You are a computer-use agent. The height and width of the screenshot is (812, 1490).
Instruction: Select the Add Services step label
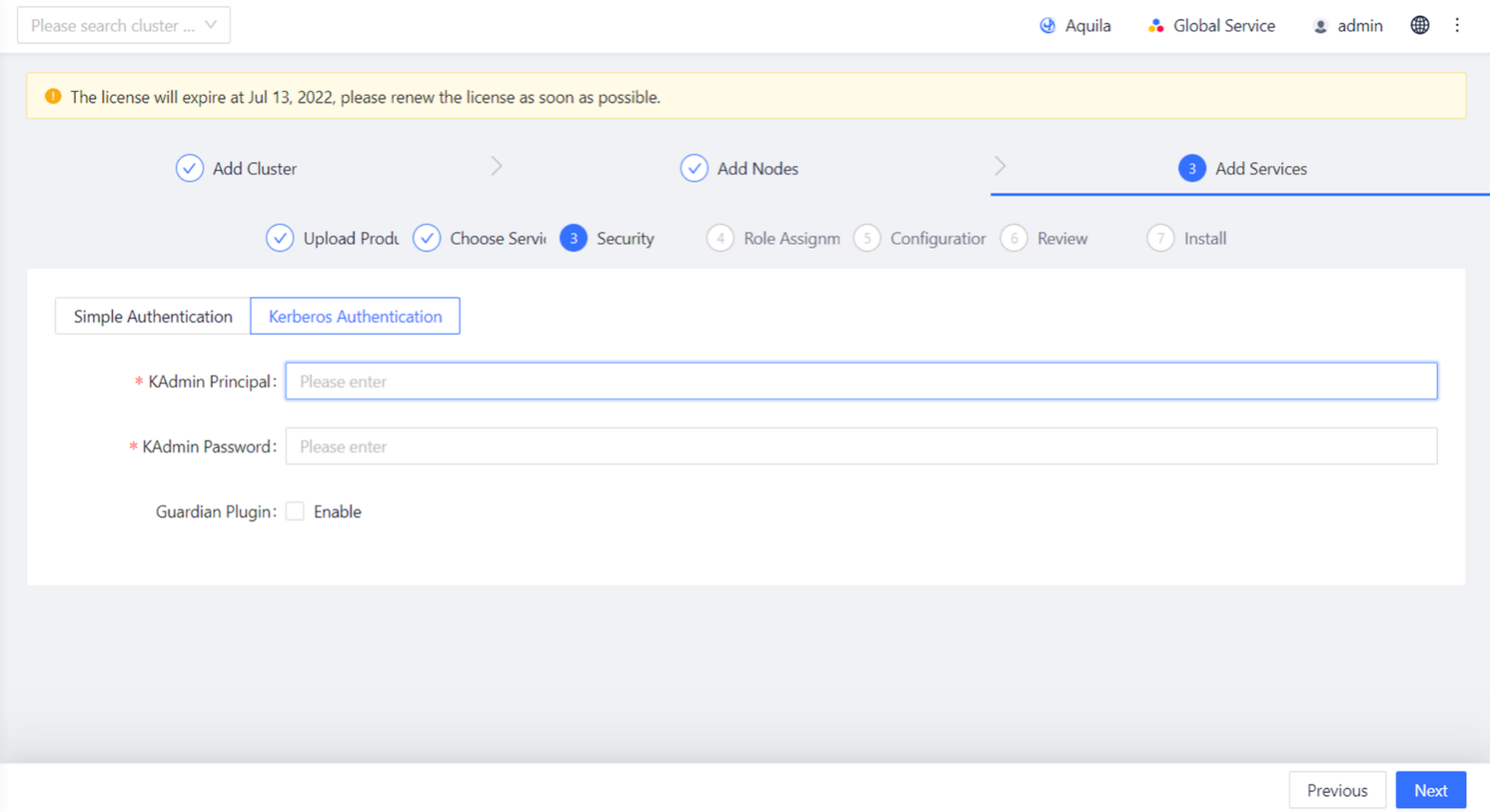[x=1261, y=168]
